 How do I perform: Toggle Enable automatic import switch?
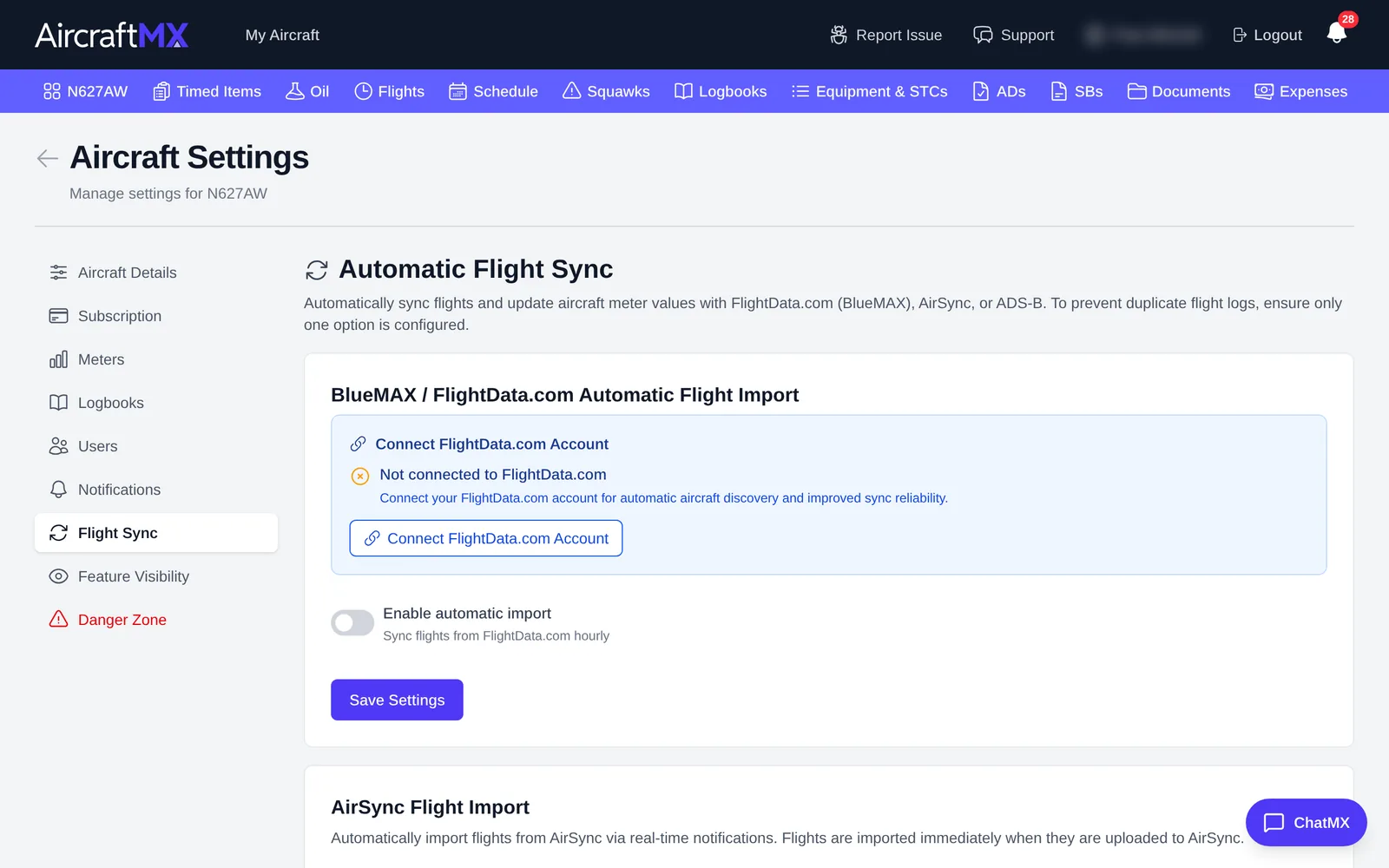pyautogui.click(x=352, y=622)
